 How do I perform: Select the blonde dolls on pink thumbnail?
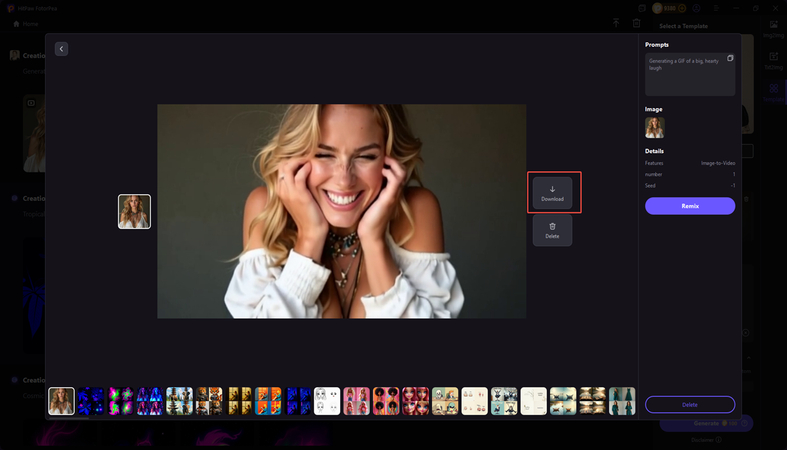(x=357, y=401)
